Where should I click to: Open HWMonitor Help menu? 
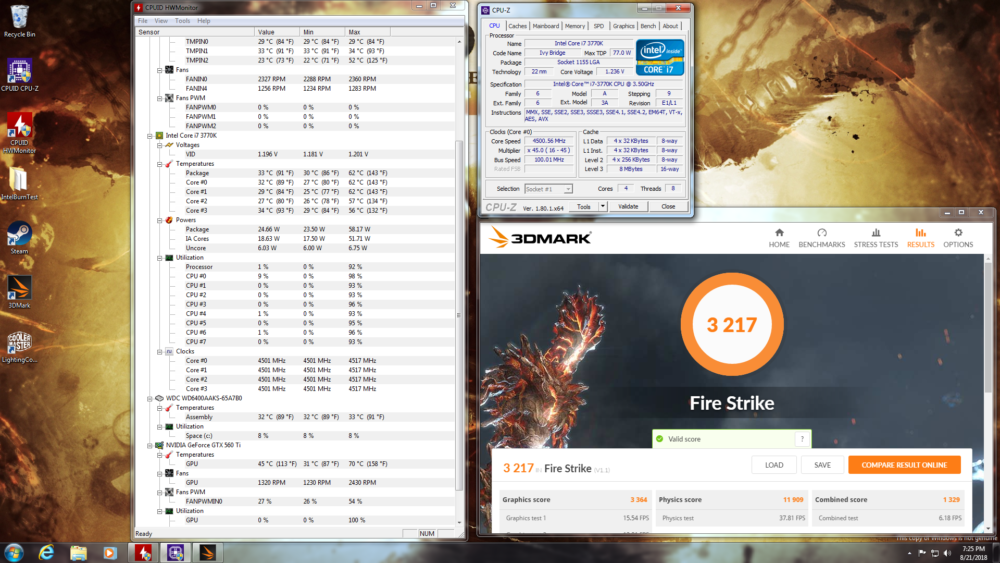point(204,21)
